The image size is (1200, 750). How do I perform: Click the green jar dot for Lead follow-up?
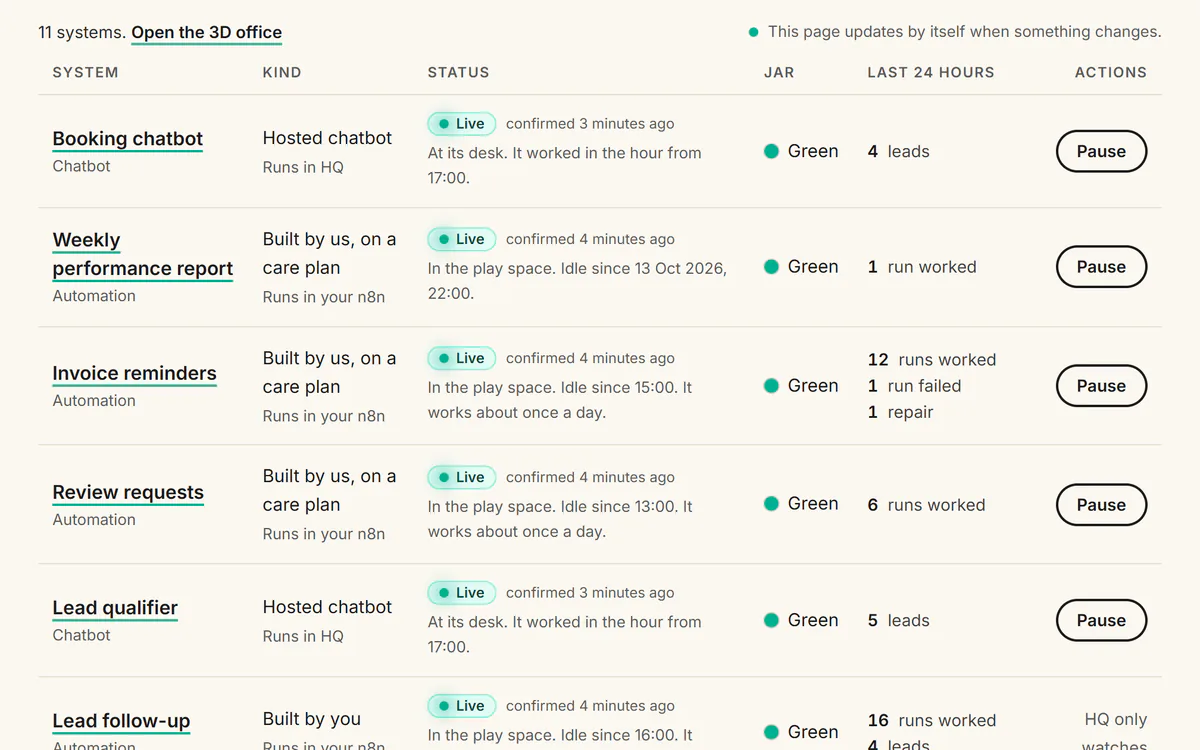click(x=771, y=732)
